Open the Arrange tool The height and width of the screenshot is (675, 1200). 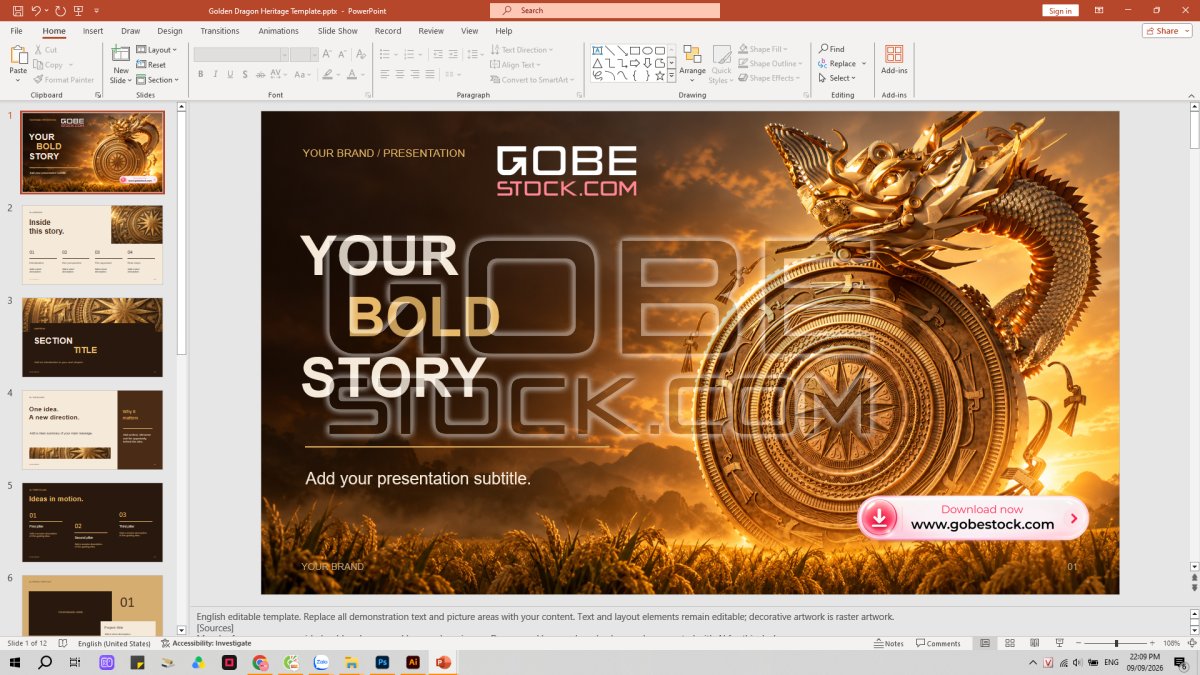coord(692,62)
